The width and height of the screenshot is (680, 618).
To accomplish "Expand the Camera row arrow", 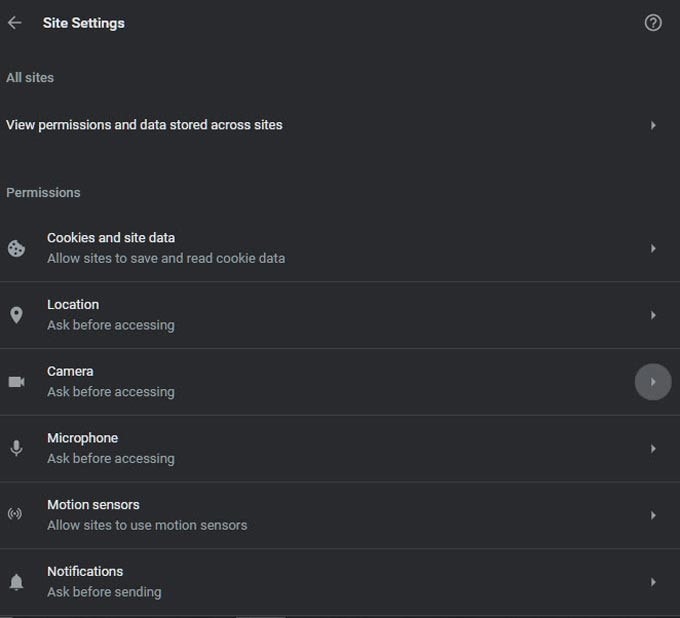I will [x=653, y=382].
